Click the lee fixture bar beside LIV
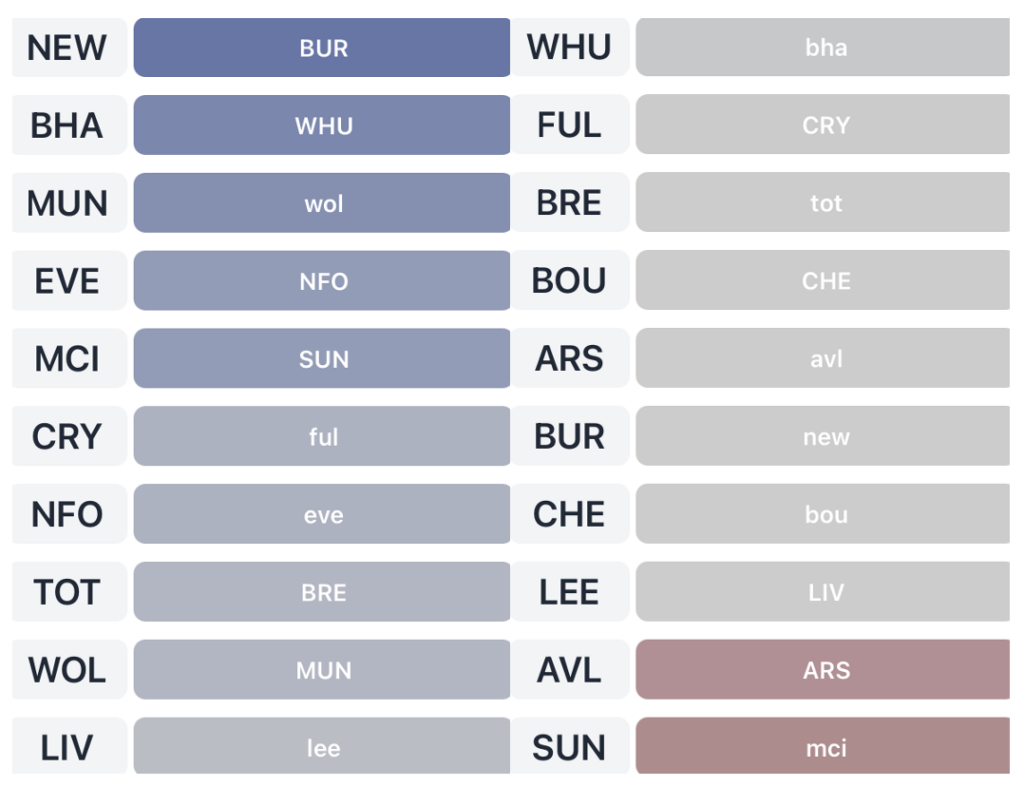Viewport: 1024px width, 787px height. click(322, 746)
